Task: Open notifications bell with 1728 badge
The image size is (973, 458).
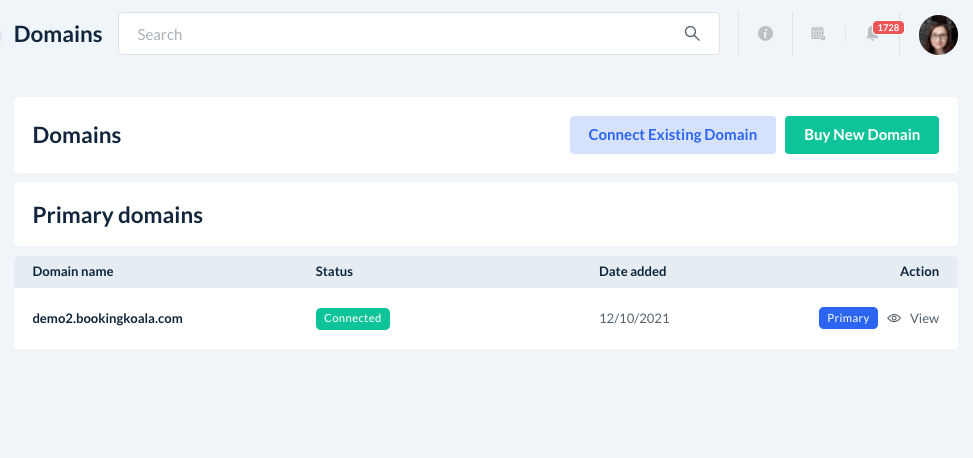Action: coord(872,34)
